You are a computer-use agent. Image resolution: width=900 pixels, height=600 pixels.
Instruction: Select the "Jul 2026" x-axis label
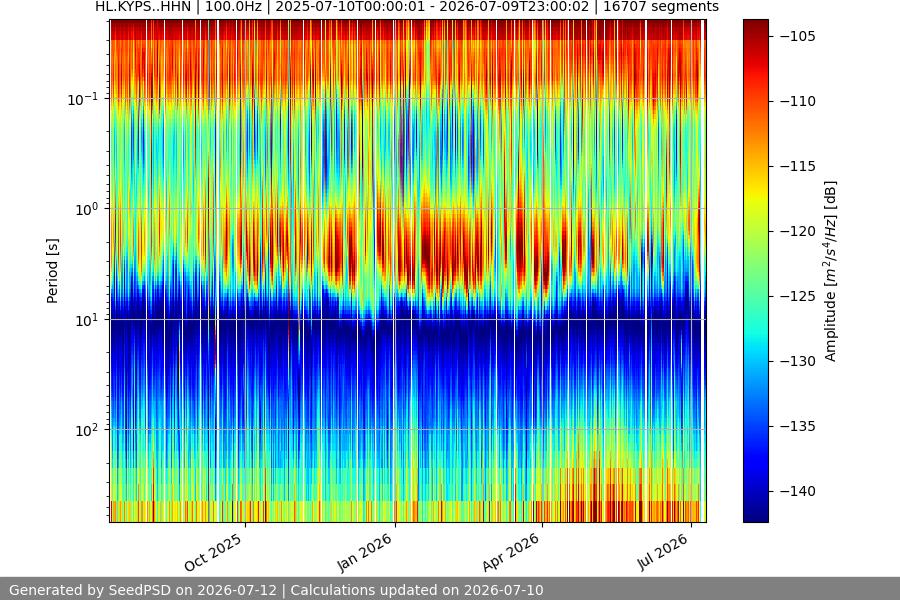663,551
